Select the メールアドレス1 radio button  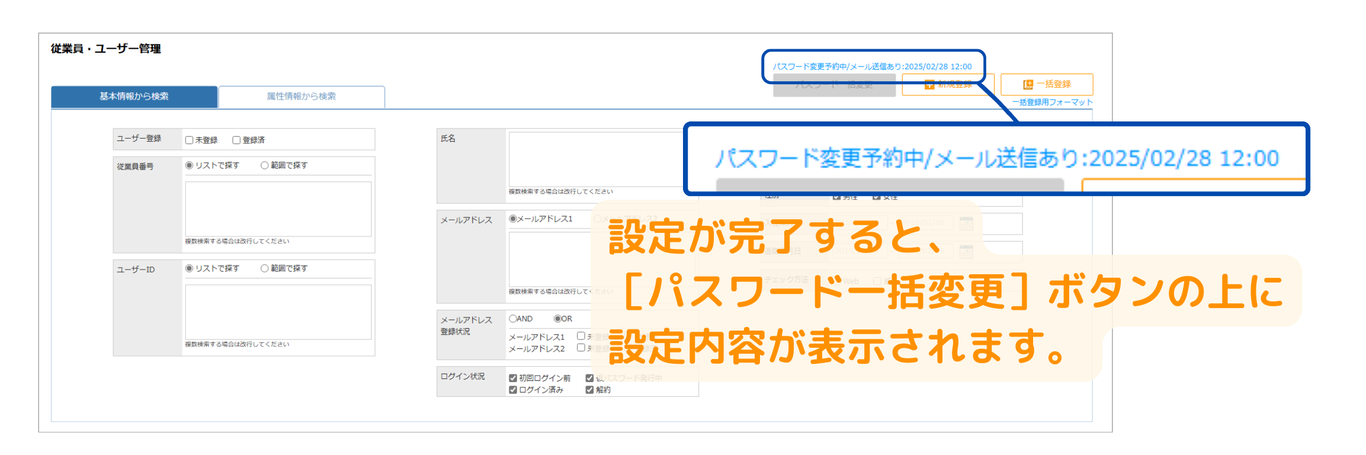point(514,219)
